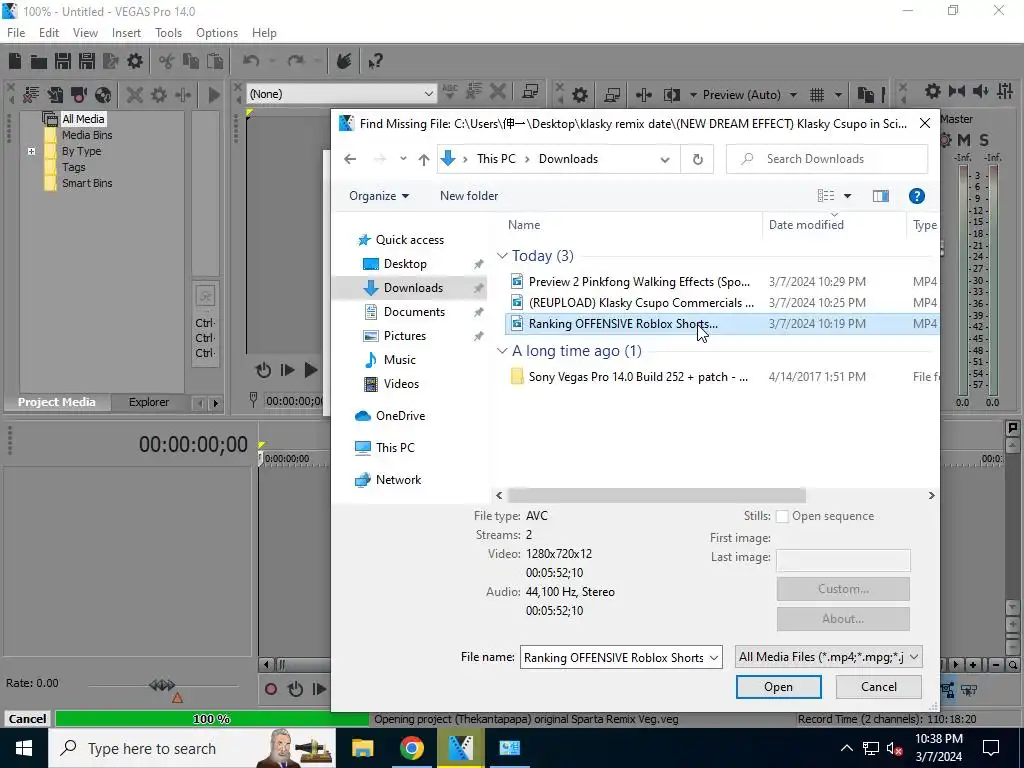Open the Edit menu
This screenshot has height=768, width=1024.
tap(49, 33)
